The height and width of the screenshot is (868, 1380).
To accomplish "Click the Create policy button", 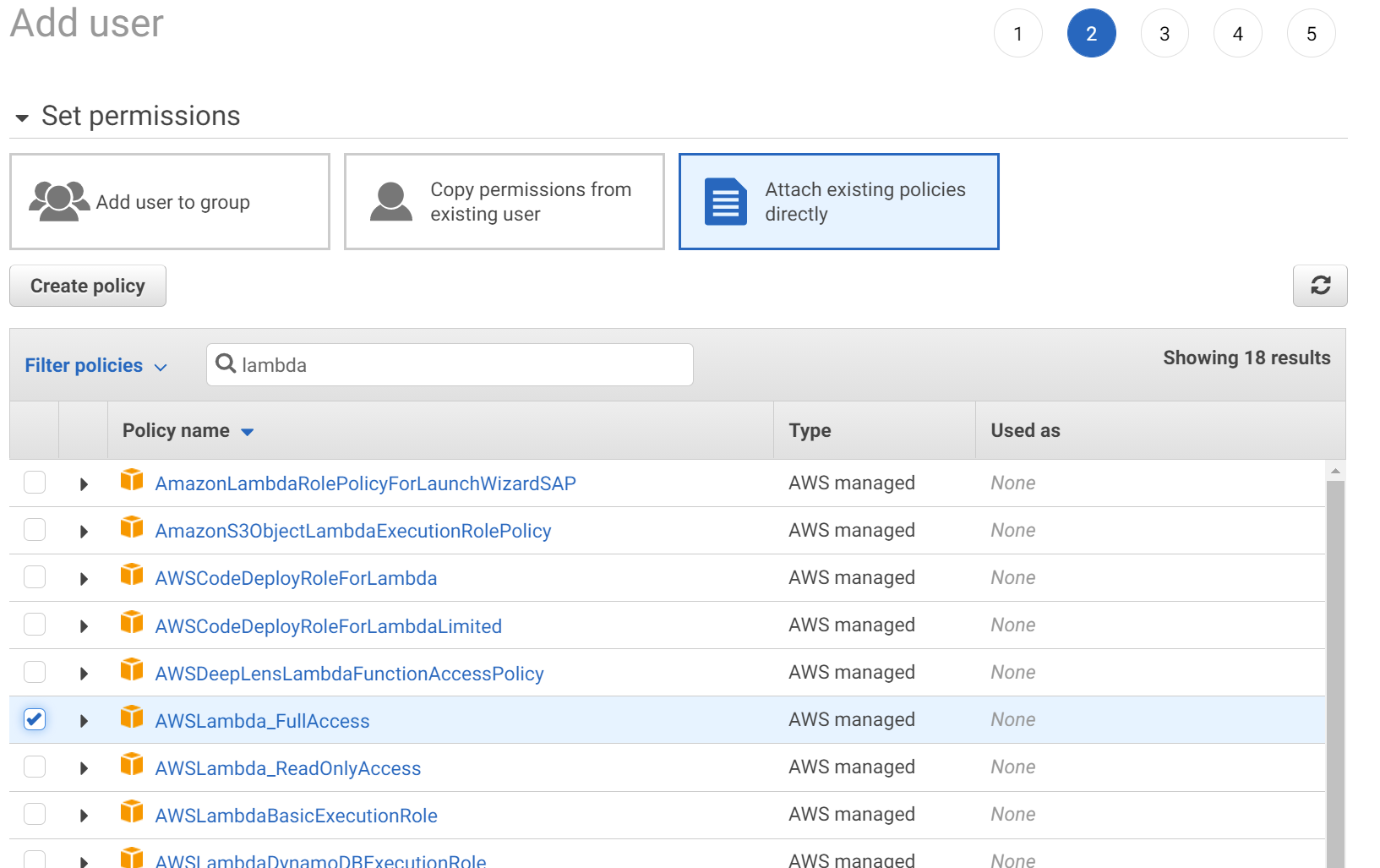I will tap(88, 286).
